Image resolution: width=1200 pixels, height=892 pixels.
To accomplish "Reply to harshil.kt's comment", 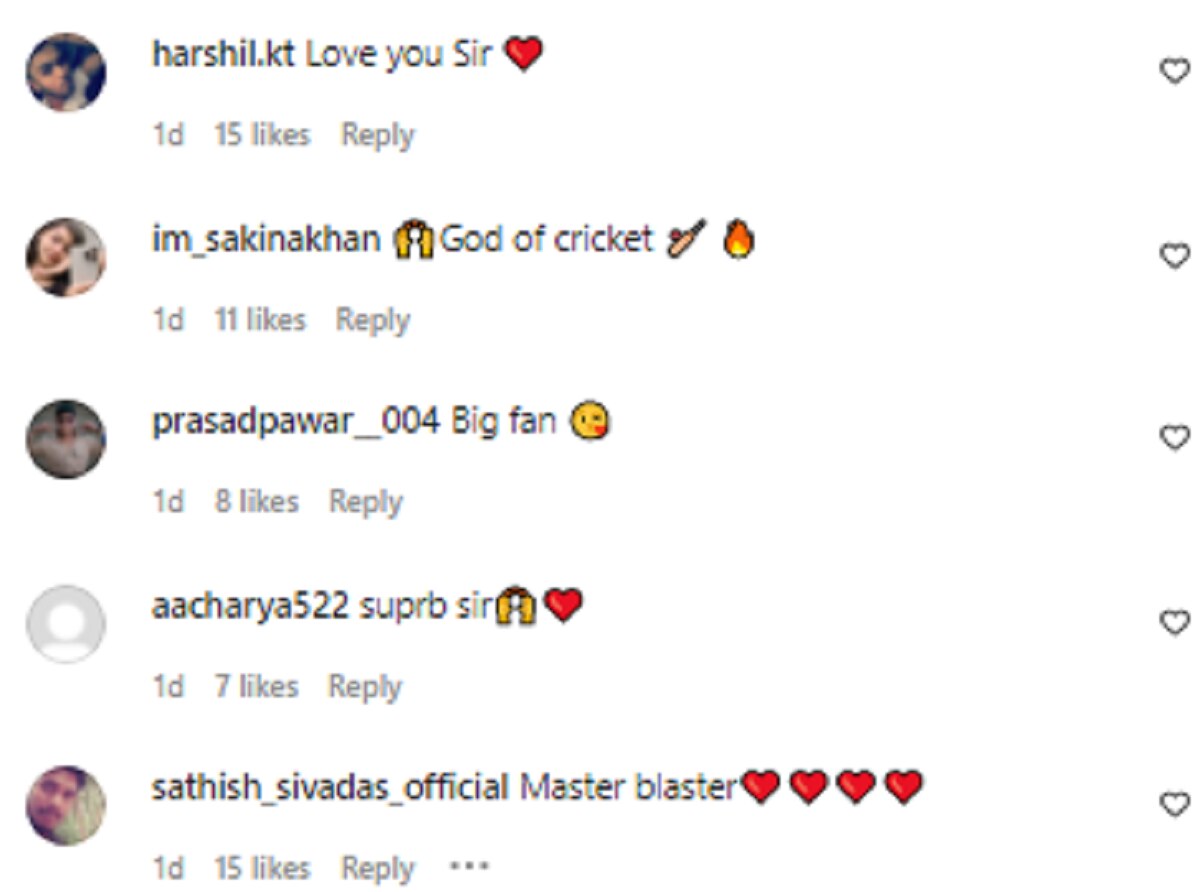I will coord(377,135).
